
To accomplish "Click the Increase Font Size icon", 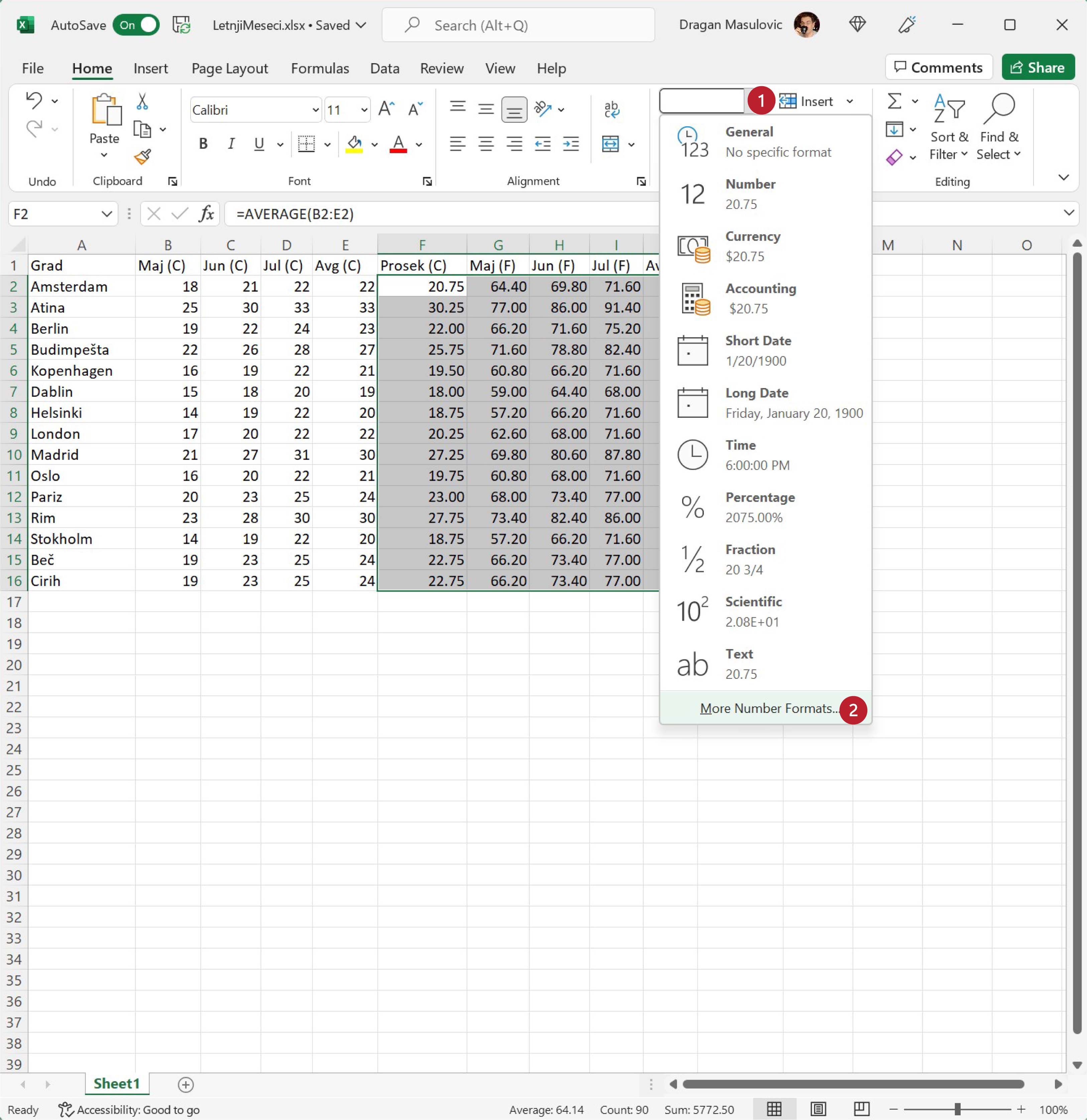I will (386, 109).
